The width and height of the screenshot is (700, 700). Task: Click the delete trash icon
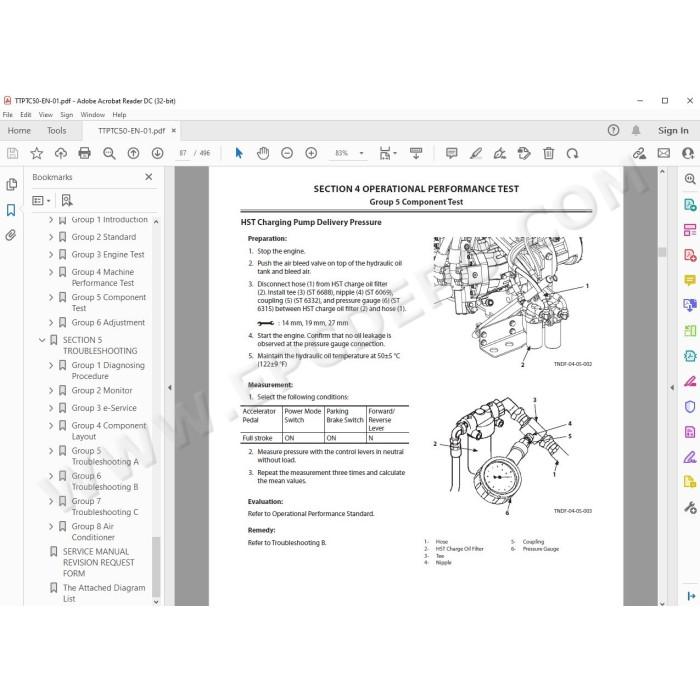tap(548, 154)
